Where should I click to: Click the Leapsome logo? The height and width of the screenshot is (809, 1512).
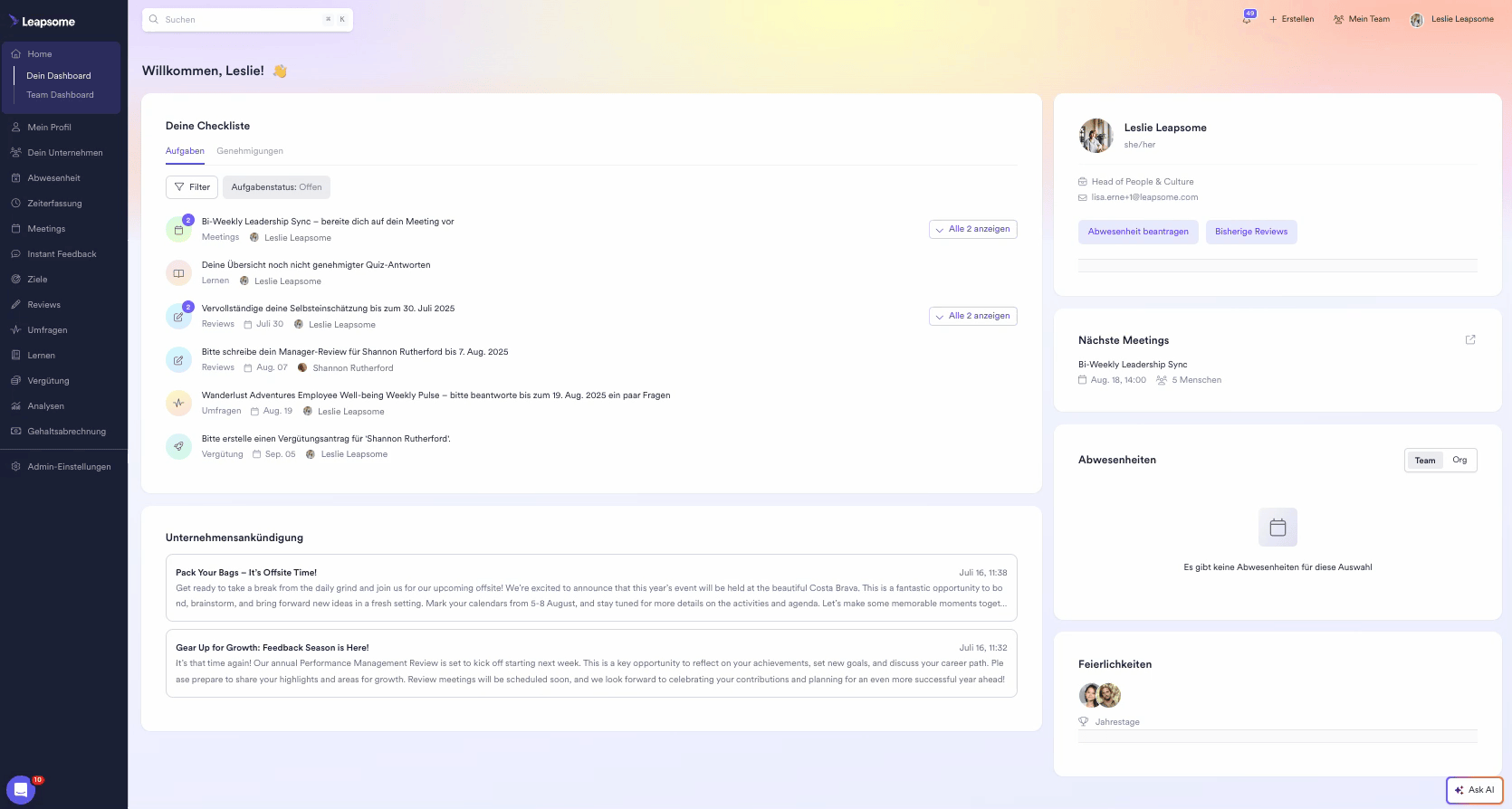43,21
